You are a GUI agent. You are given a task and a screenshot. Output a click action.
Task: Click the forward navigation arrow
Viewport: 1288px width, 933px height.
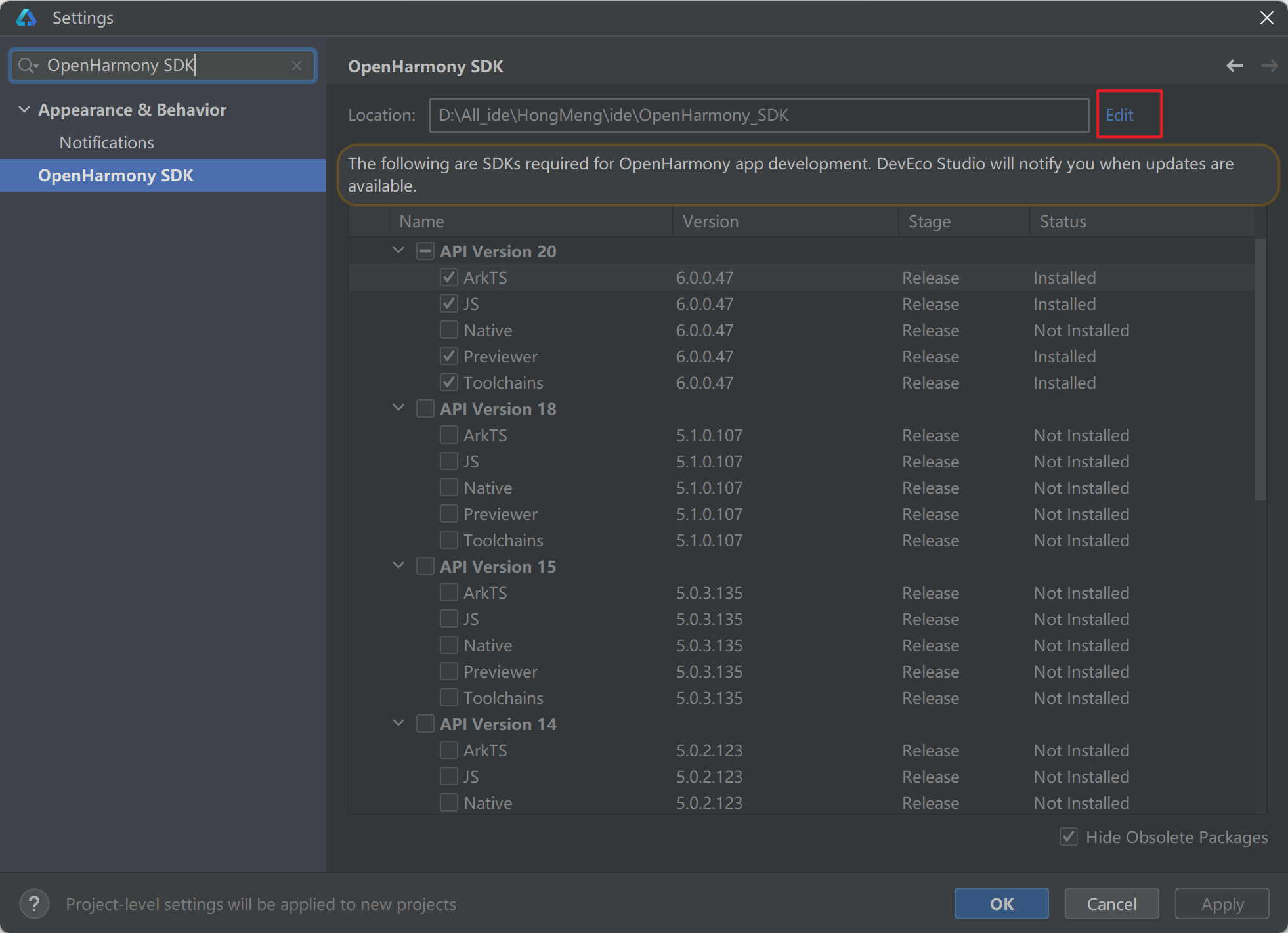pos(1270,66)
